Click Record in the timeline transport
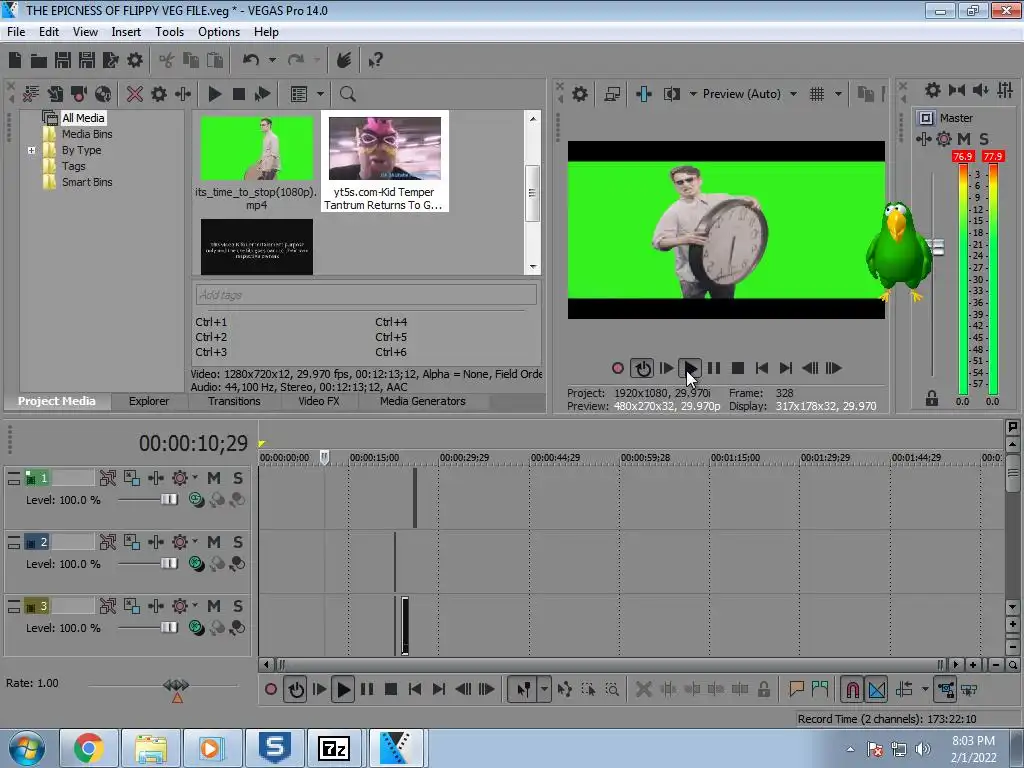This screenshot has height=768, width=1024. (270, 689)
